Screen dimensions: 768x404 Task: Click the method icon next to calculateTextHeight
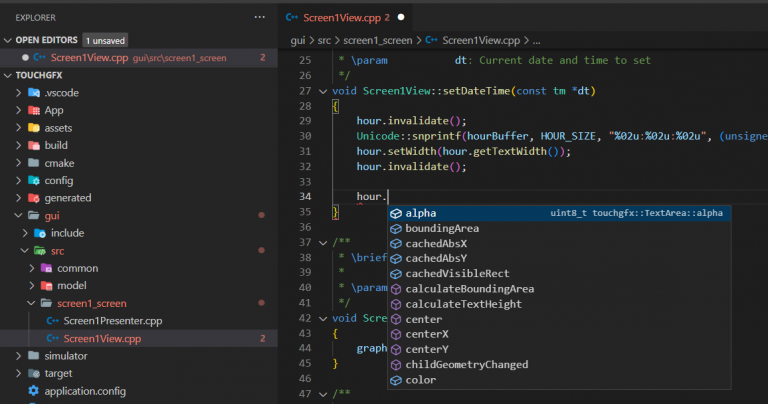pos(396,304)
